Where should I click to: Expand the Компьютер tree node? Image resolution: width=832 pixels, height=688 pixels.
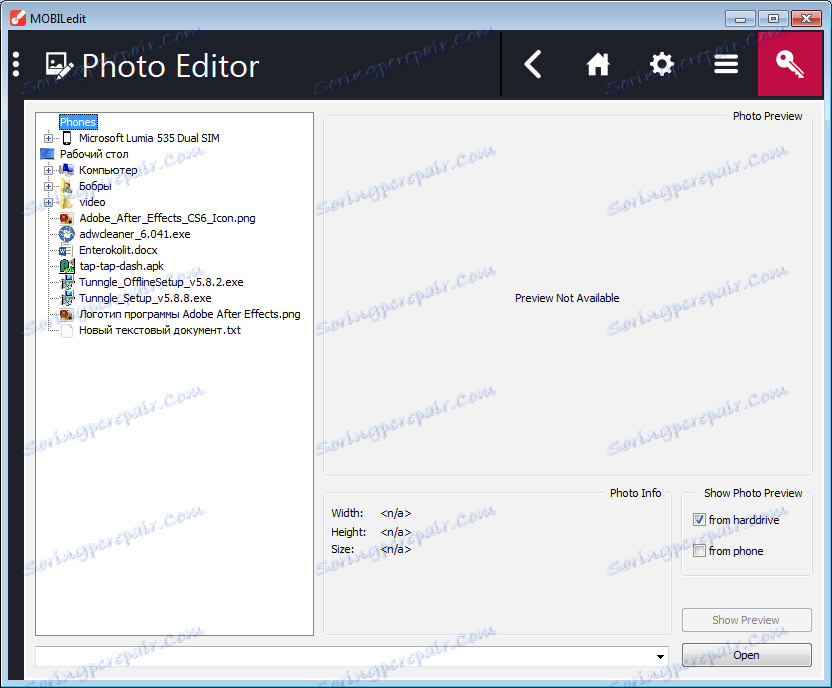pyautogui.click(x=48, y=170)
